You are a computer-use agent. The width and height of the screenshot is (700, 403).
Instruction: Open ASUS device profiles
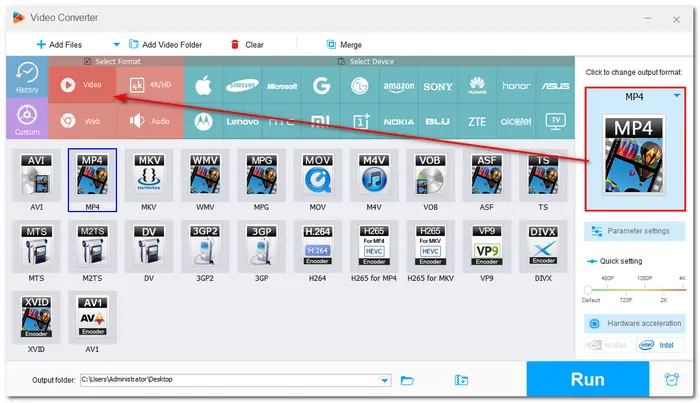[555, 85]
